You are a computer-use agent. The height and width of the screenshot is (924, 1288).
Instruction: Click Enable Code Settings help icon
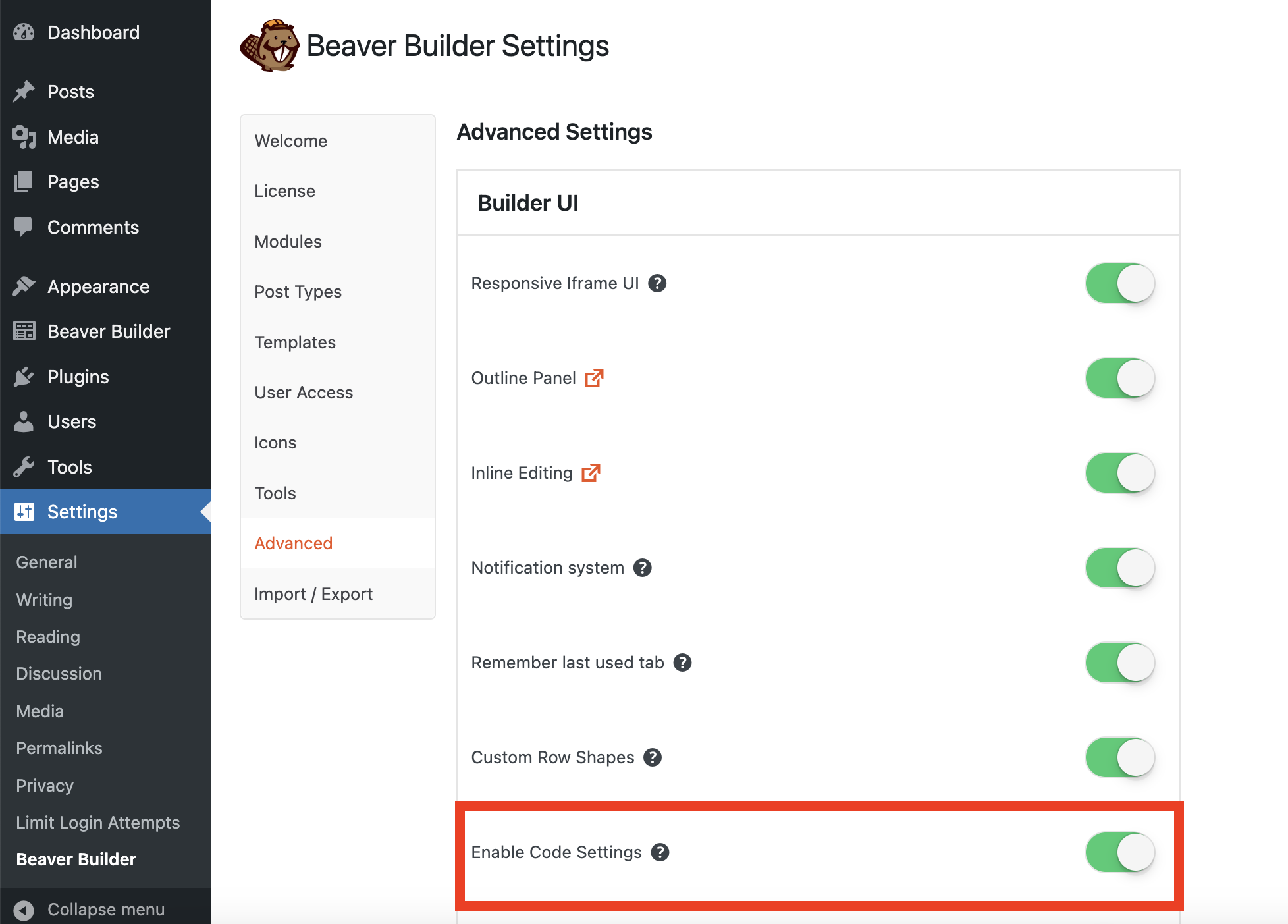660,852
